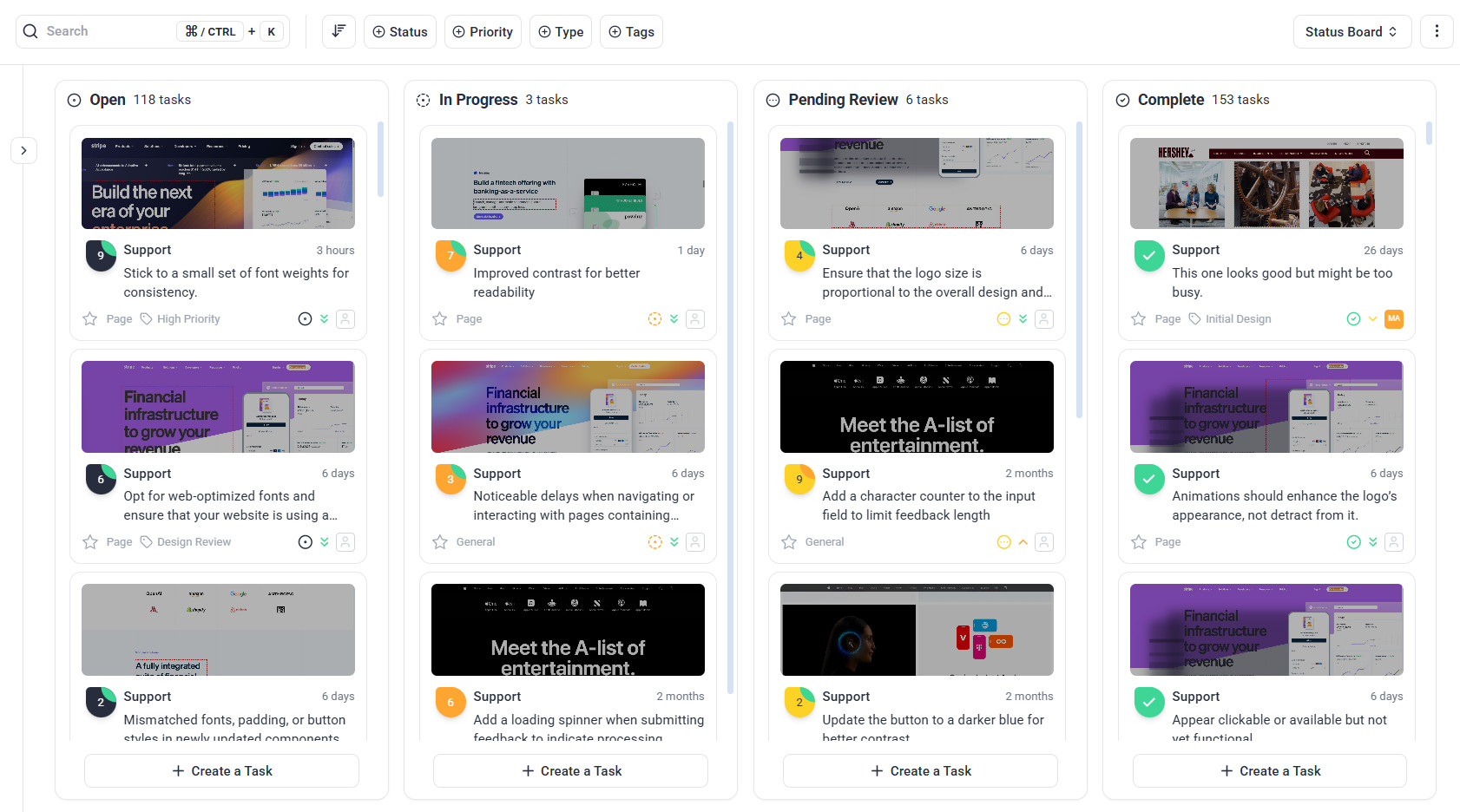
Task: Favorite the 'Improved contrast' task with star
Action: [440, 319]
